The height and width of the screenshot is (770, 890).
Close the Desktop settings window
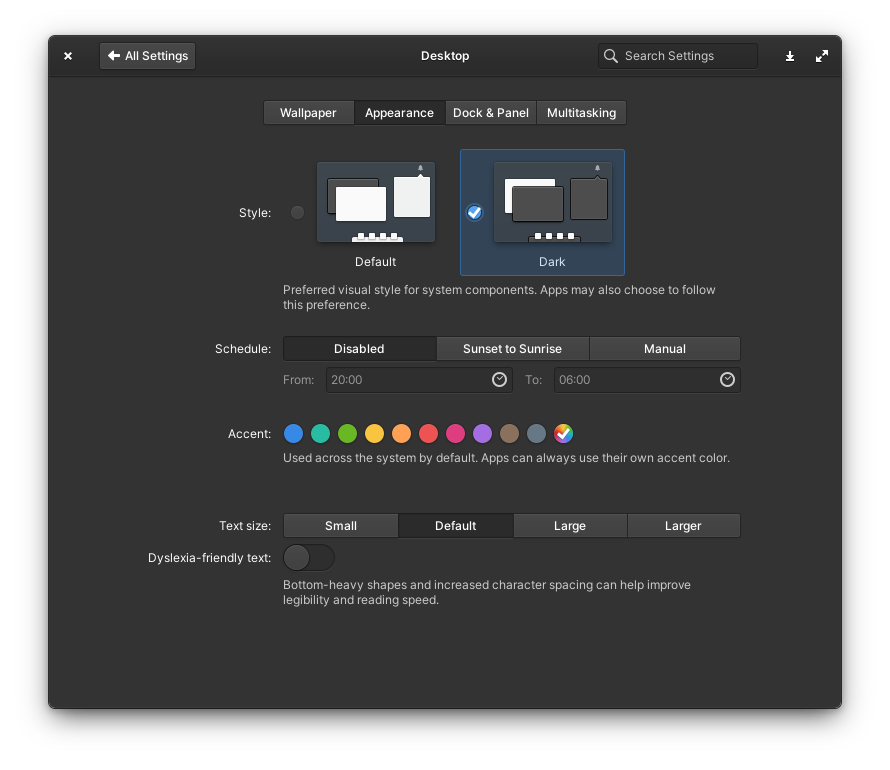point(68,56)
